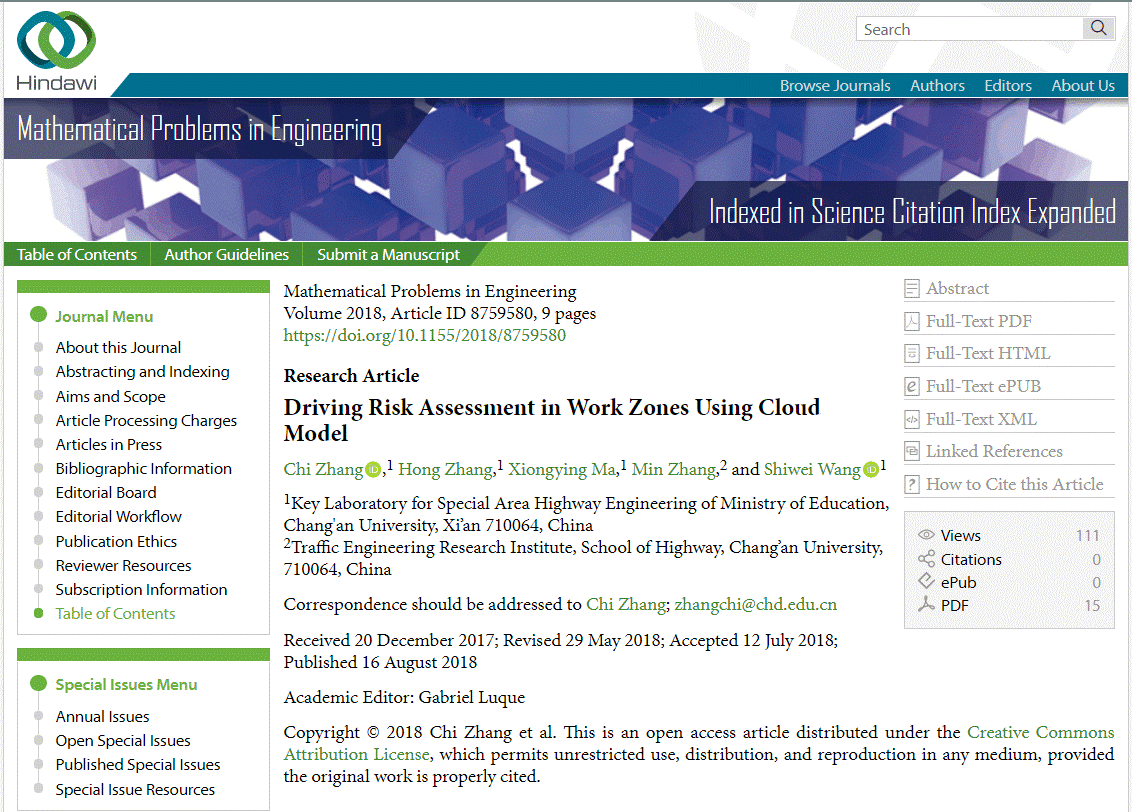Open the About Us navigation item
This screenshot has height=812, width=1132.
coord(1083,85)
